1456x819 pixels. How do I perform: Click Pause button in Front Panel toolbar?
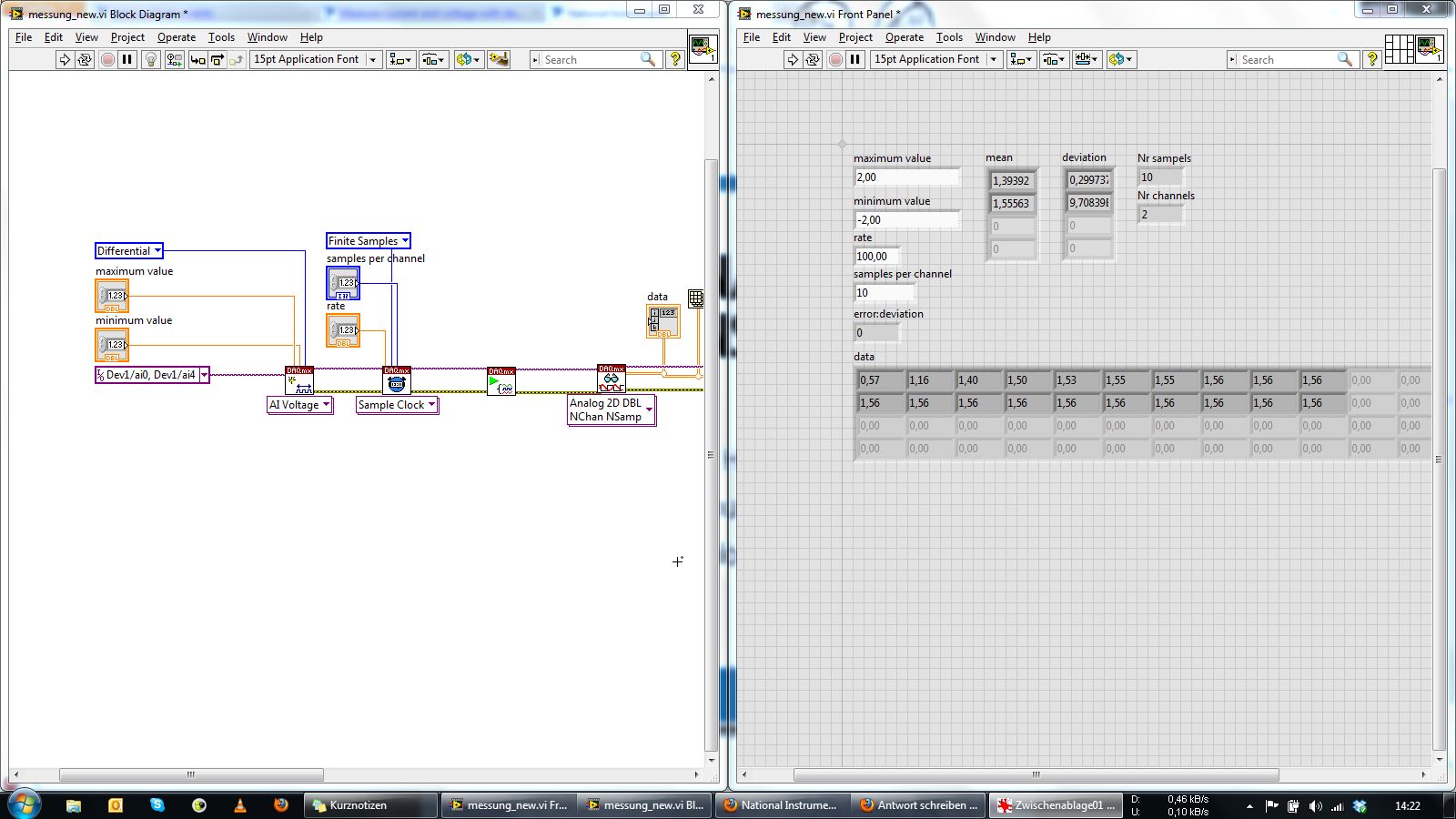tap(855, 59)
